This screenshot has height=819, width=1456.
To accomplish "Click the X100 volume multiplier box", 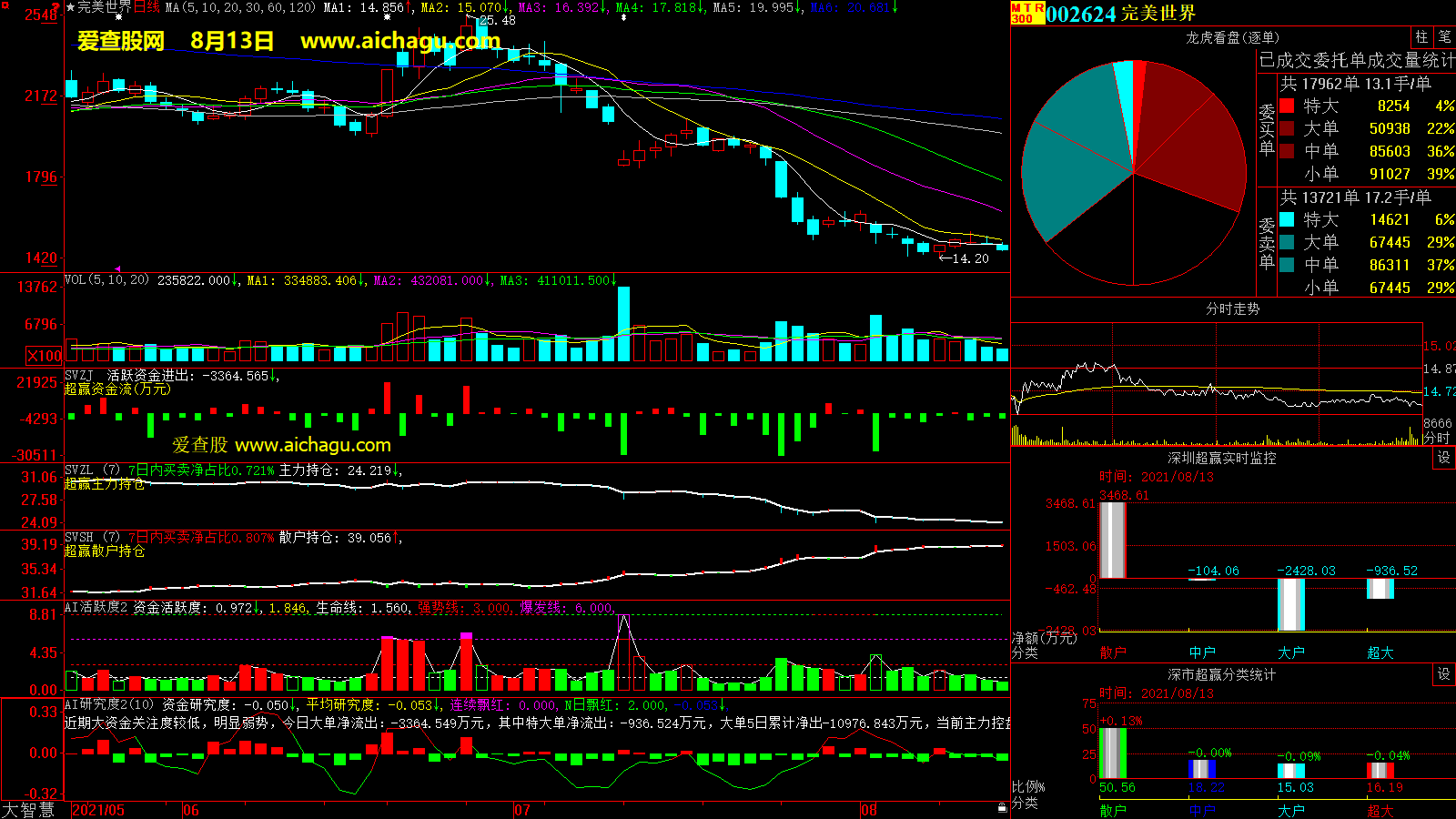I will (x=44, y=356).
